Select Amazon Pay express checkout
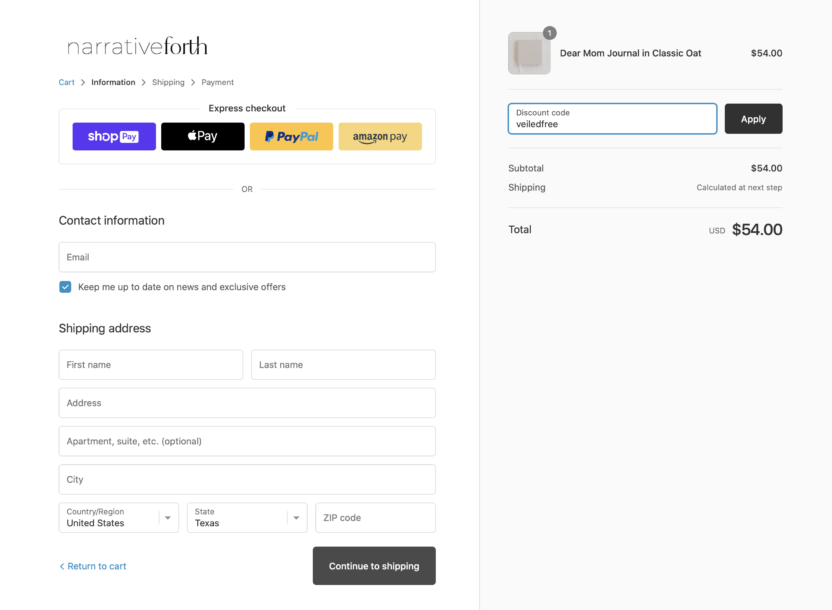Image resolution: width=832 pixels, height=610 pixels. click(380, 136)
